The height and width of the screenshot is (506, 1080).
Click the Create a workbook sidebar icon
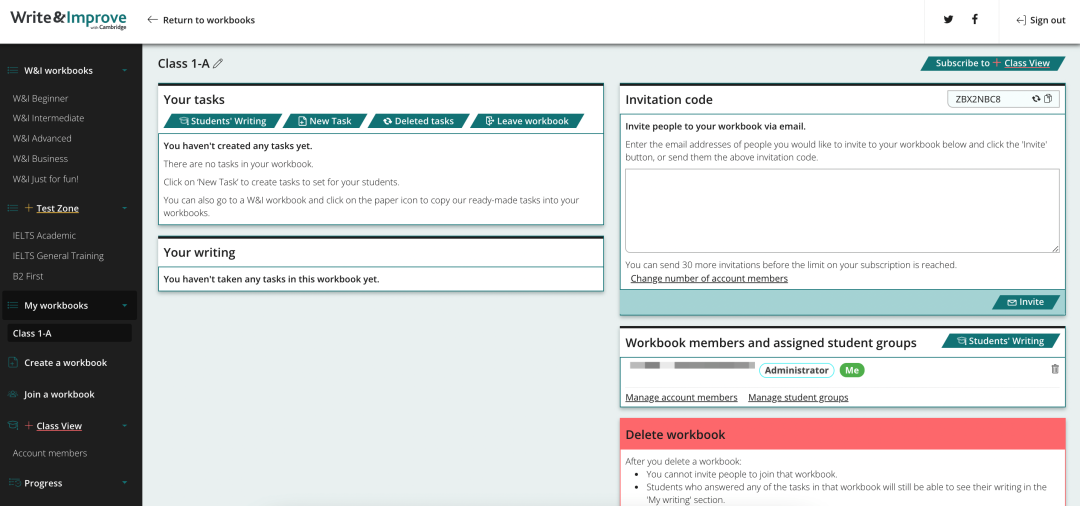pyautogui.click(x=13, y=363)
